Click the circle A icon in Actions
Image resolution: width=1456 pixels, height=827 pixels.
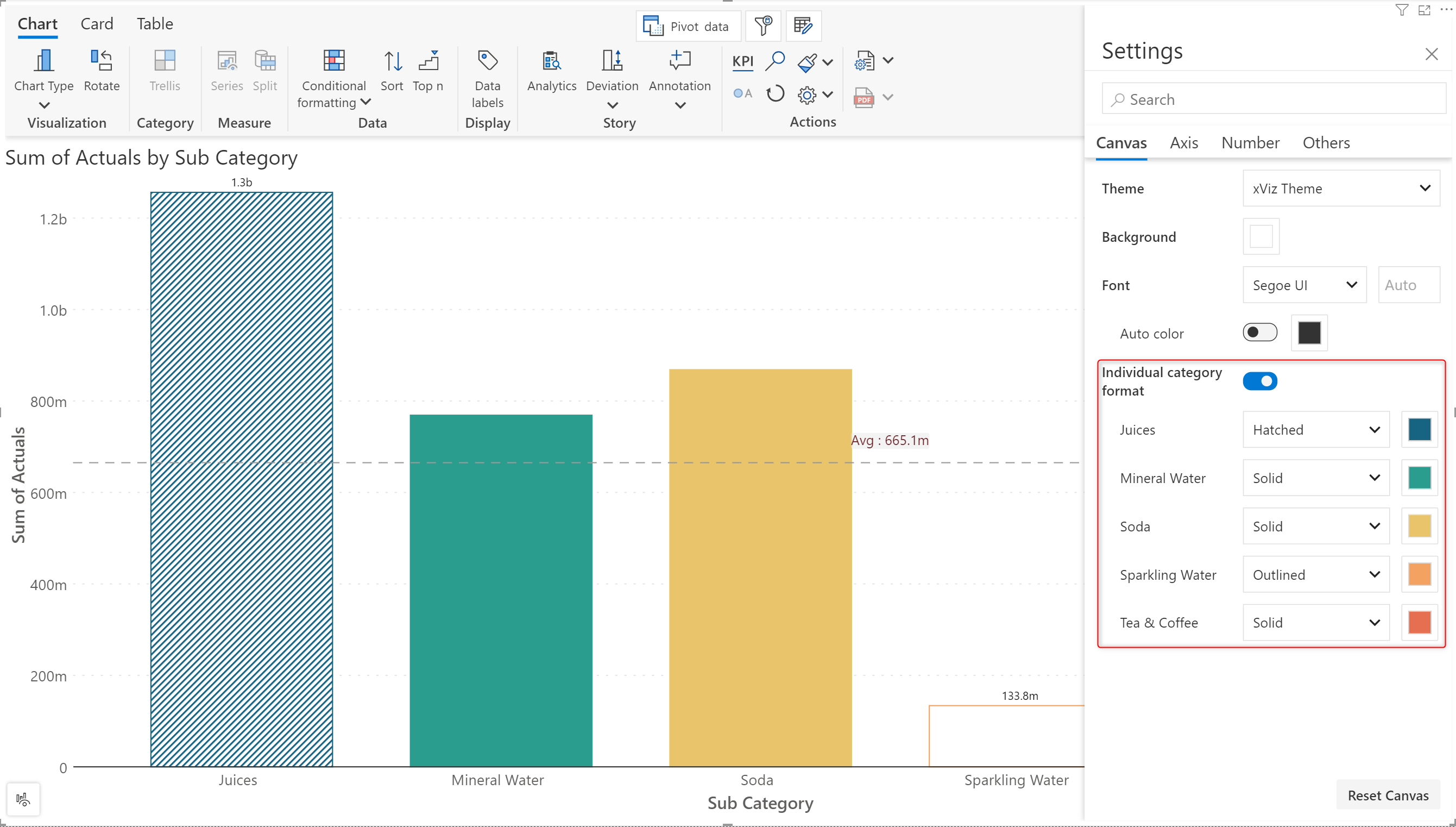point(743,93)
